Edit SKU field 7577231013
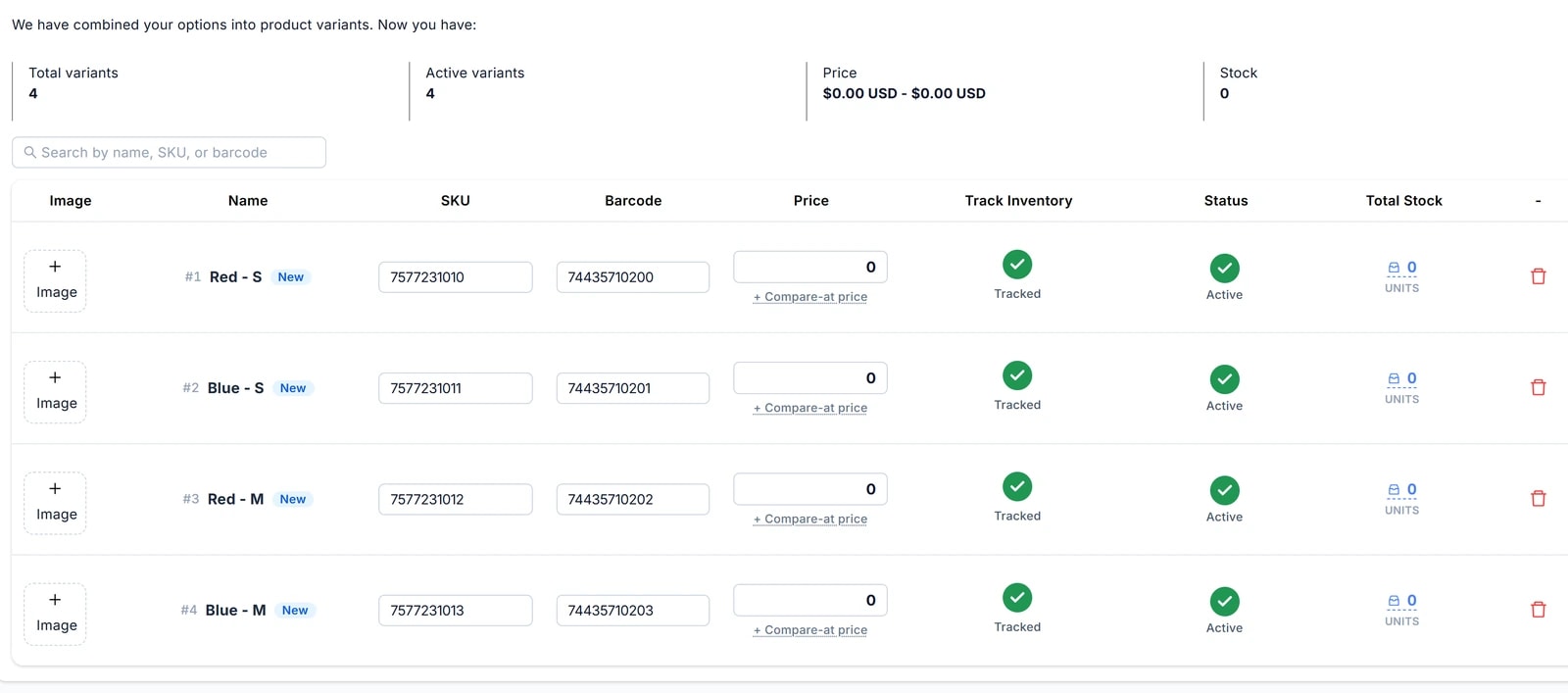The height and width of the screenshot is (693, 1568). [x=456, y=610]
